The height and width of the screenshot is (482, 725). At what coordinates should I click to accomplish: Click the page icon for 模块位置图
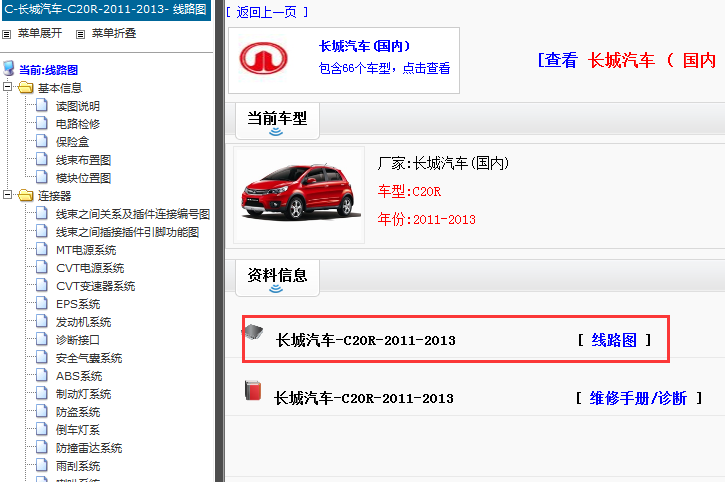(x=42, y=177)
